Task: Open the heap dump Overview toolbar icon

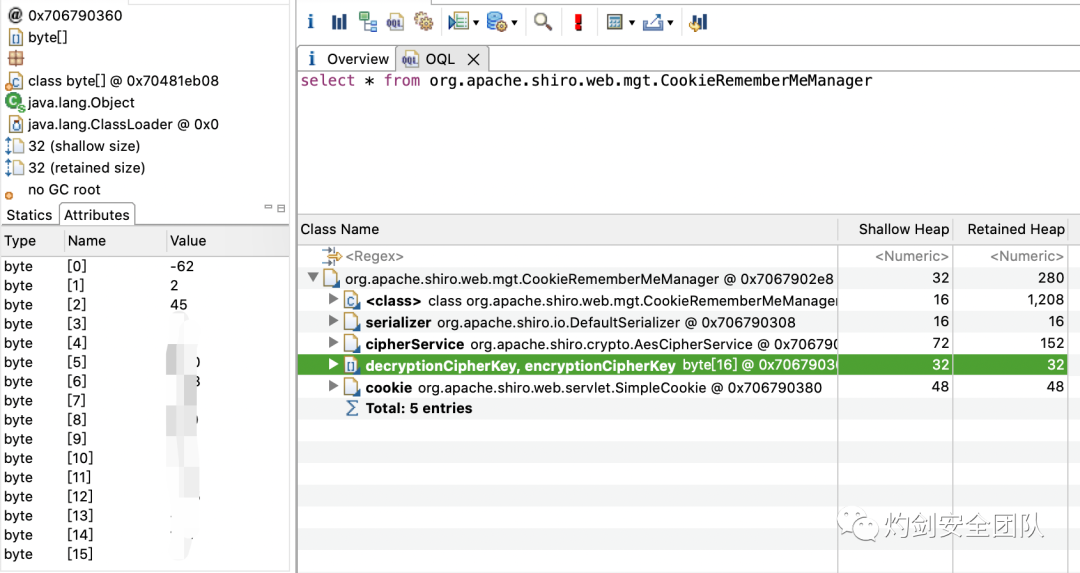Action: (311, 22)
